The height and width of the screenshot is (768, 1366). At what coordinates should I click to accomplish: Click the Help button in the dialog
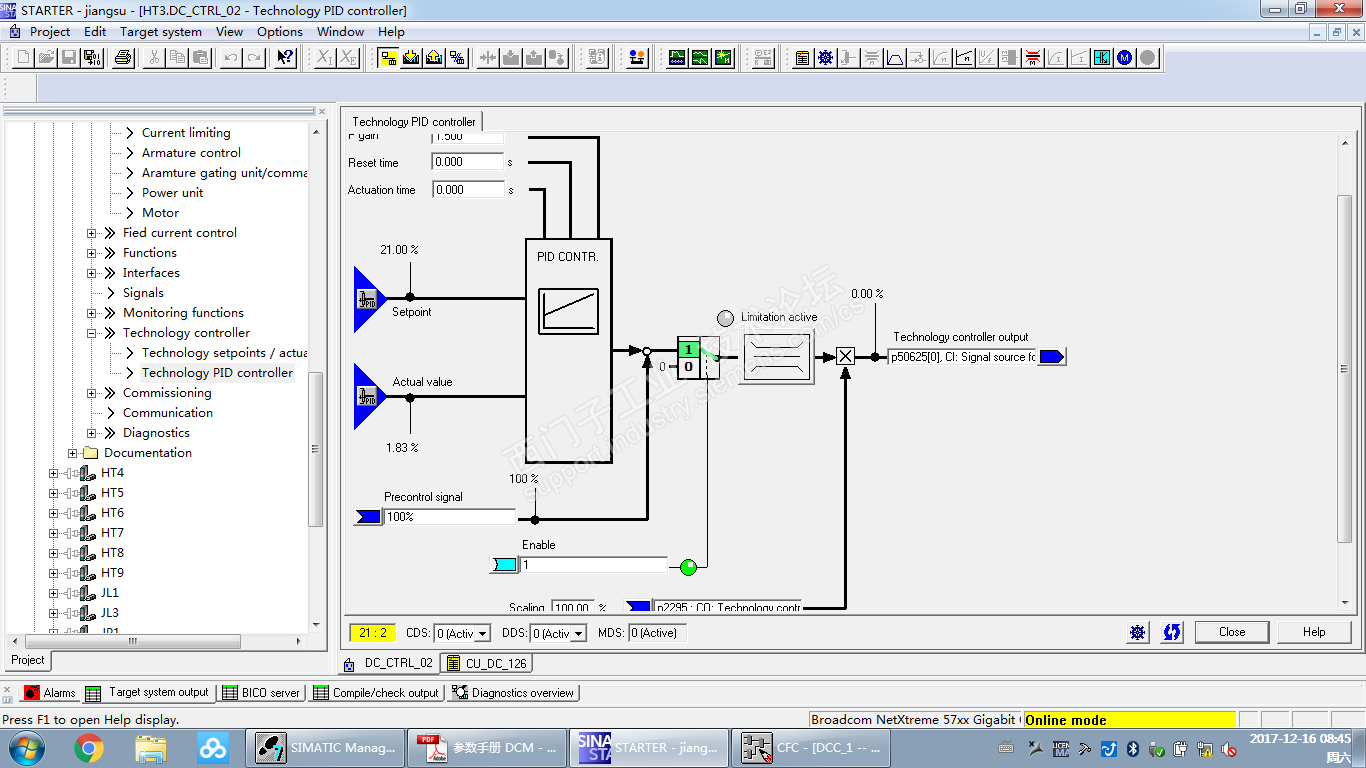pyautogui.click(x=1314, y=632)
